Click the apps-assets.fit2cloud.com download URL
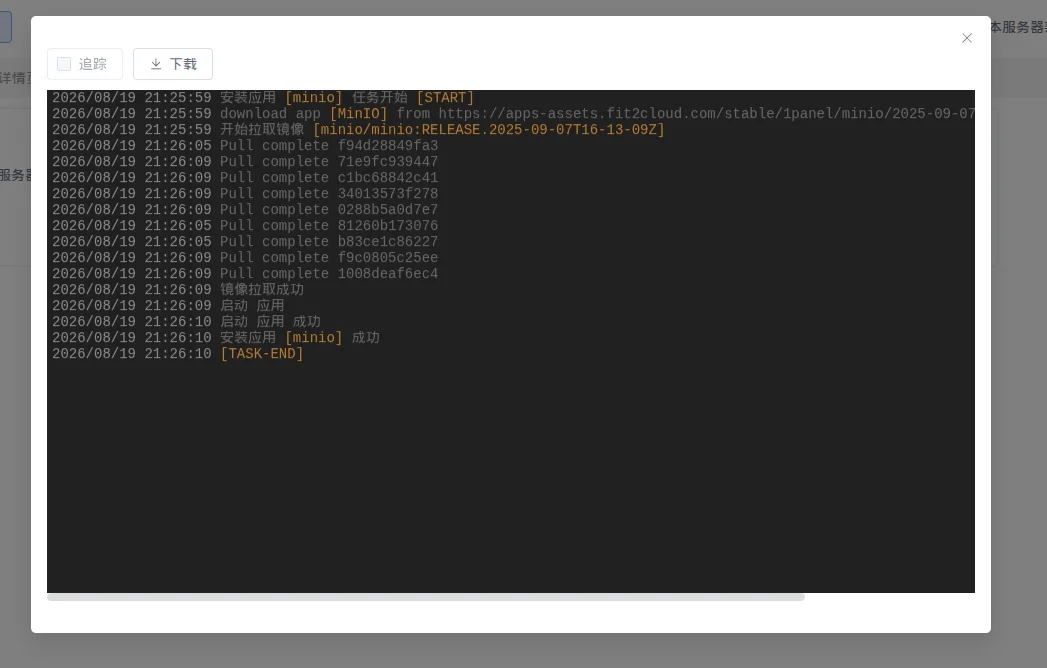 coord(706,114)
